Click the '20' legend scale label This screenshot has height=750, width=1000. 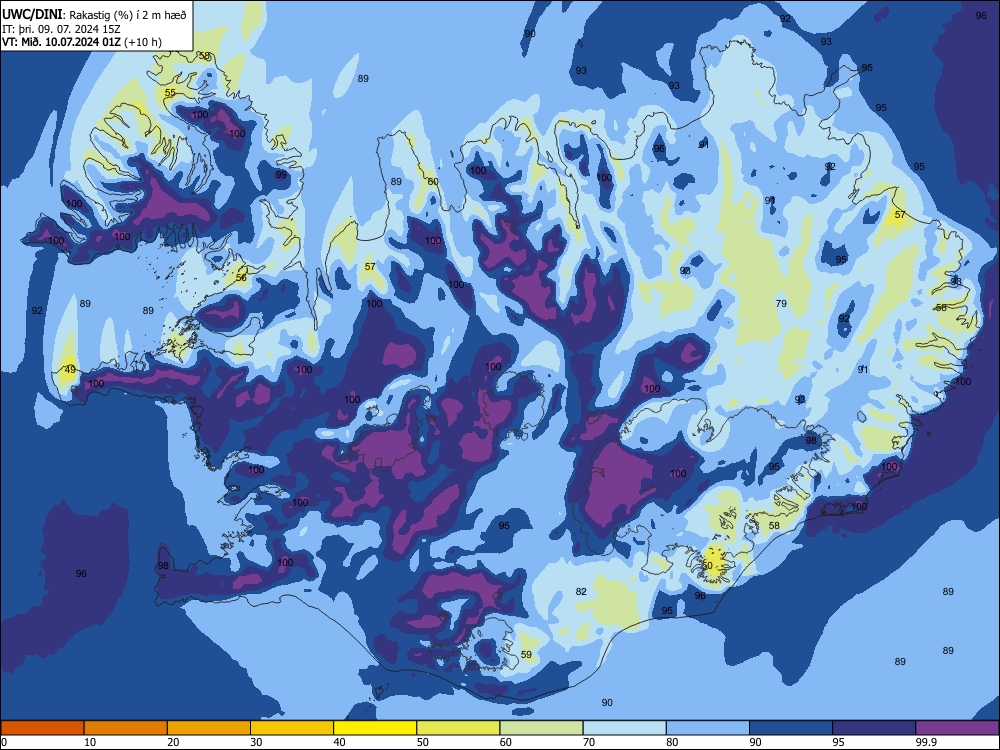[173, 742]
